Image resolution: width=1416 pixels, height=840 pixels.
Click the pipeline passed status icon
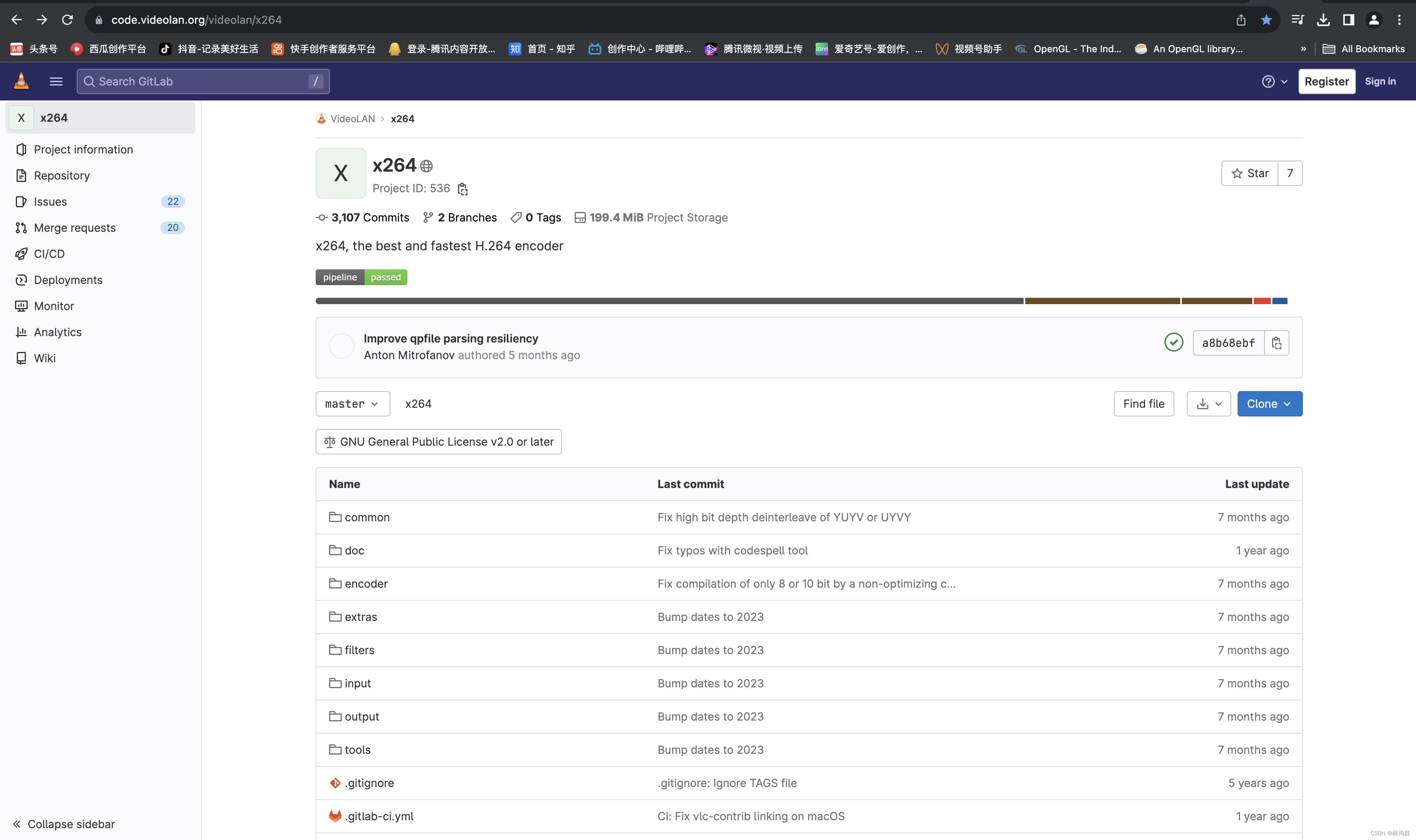361,277
